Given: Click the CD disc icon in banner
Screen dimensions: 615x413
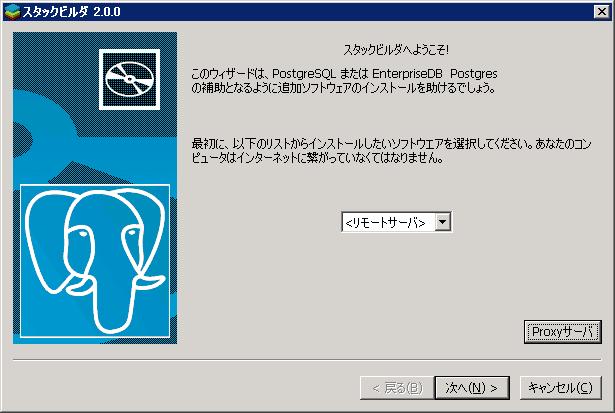Looking at the screenshot, I should (x=129, y=80).
